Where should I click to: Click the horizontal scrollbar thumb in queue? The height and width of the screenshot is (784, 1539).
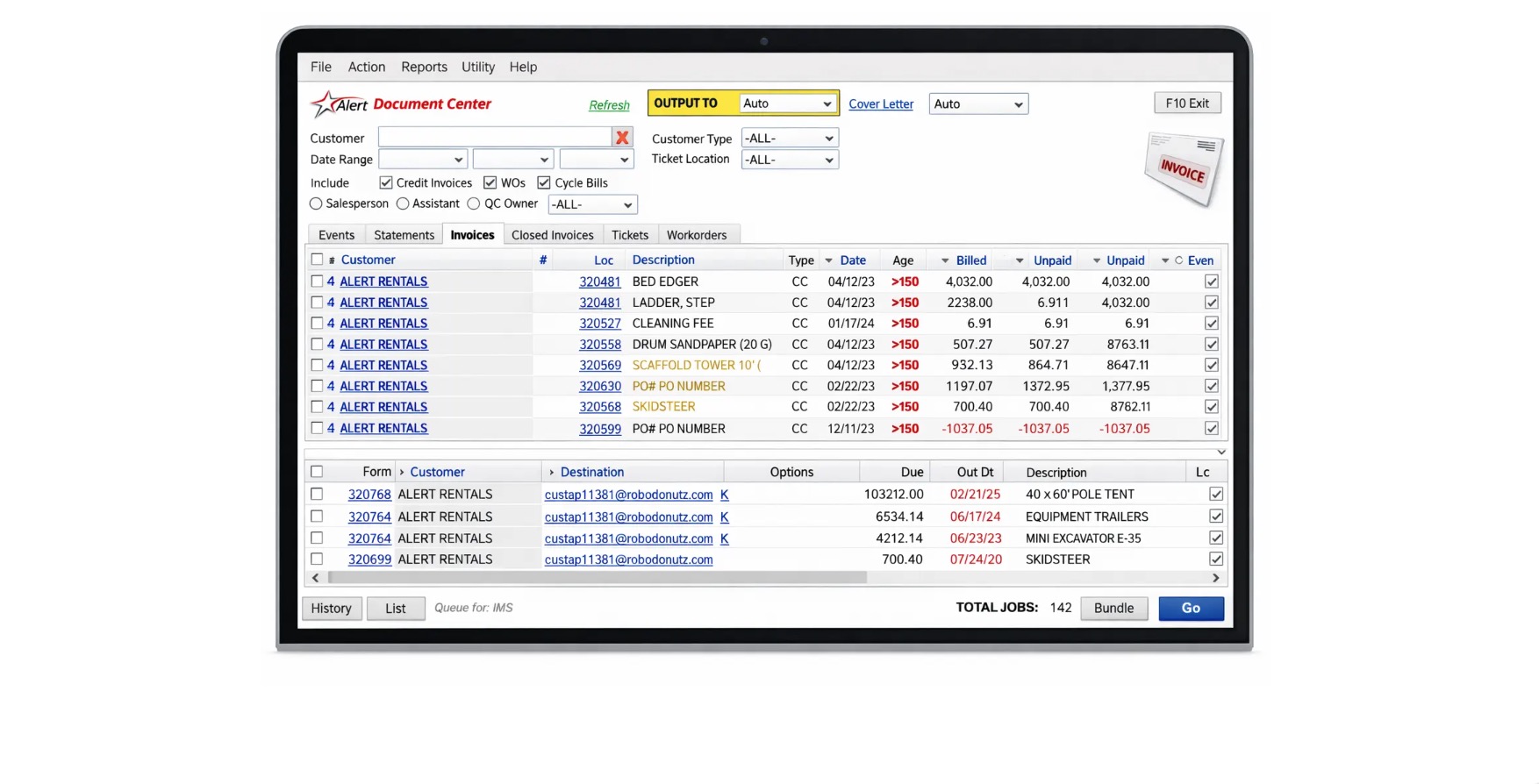[x=597, y=578]
